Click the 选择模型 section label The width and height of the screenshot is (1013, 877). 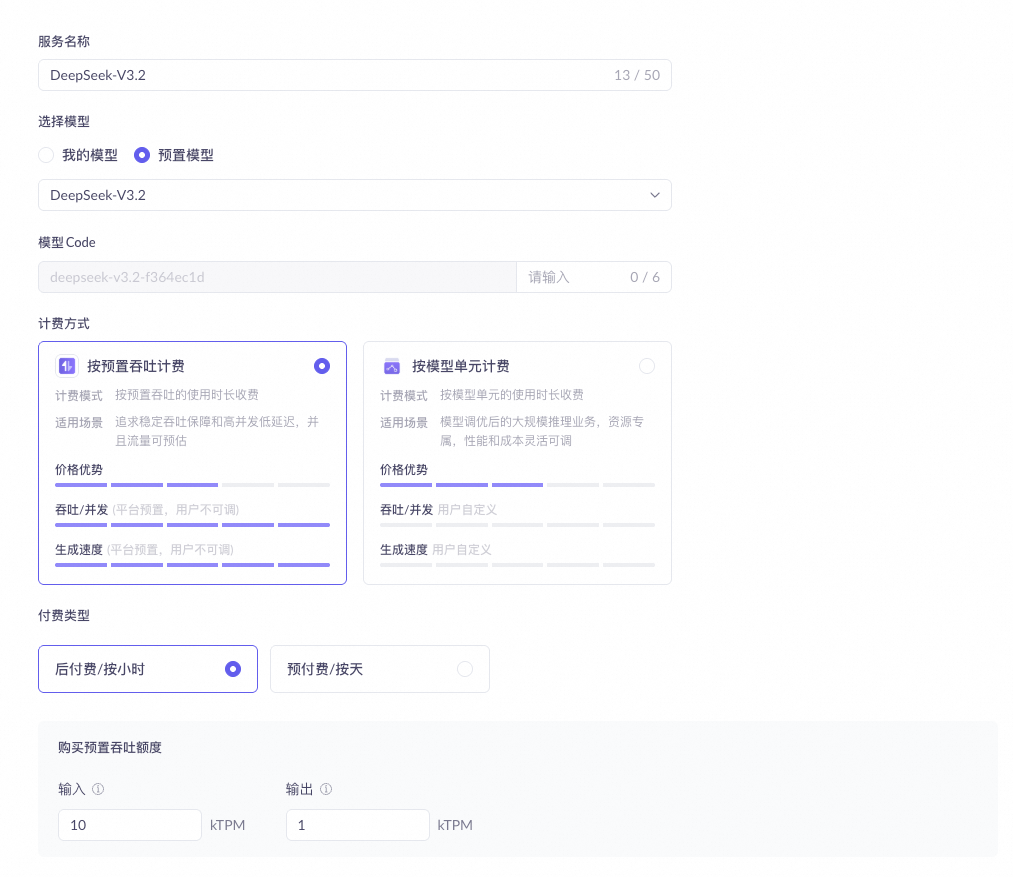64,122
